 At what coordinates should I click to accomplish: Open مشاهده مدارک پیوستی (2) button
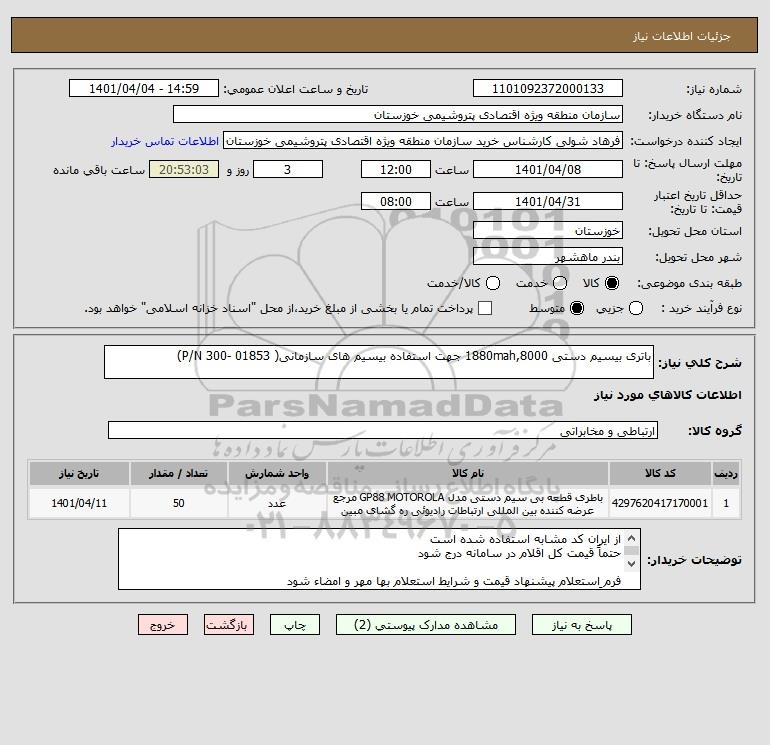tap(426, 625)
